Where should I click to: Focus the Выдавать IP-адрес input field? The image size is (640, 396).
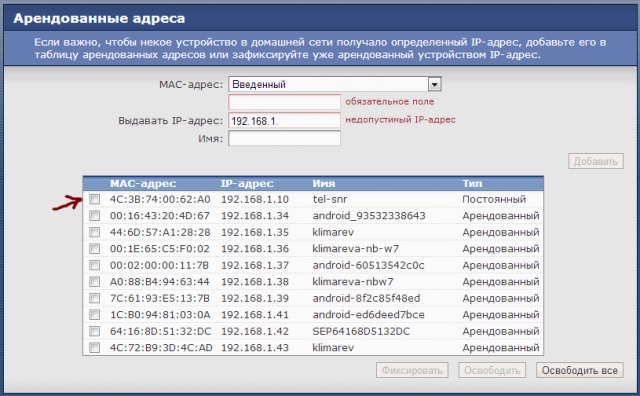coord(284,120)
